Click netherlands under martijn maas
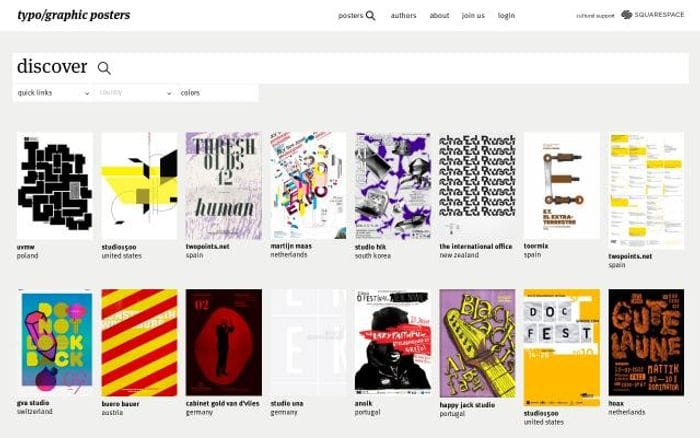This screenshot has width=700, height=438. tap(288, 254)
